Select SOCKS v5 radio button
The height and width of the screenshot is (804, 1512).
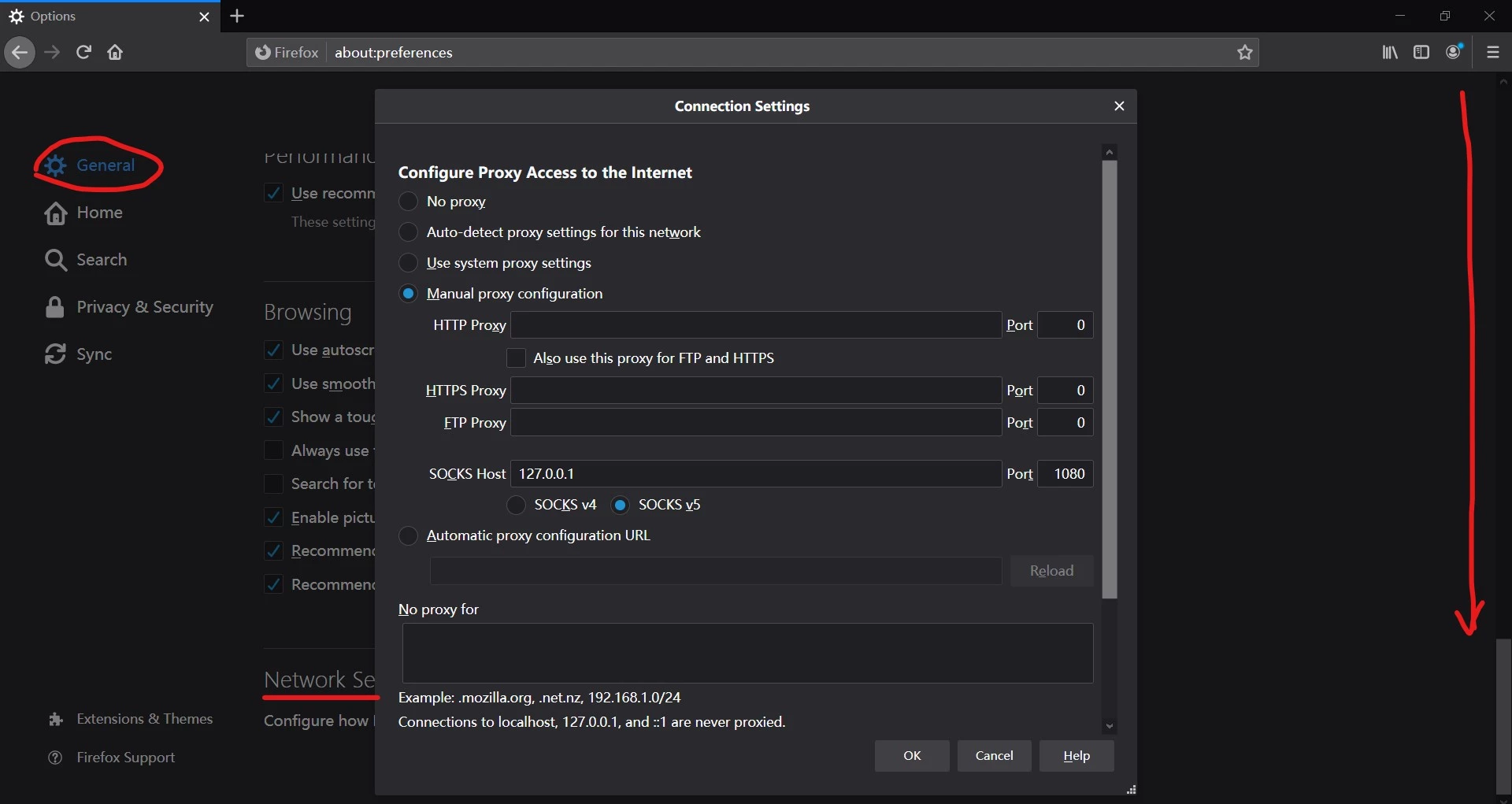click(620, 505)
